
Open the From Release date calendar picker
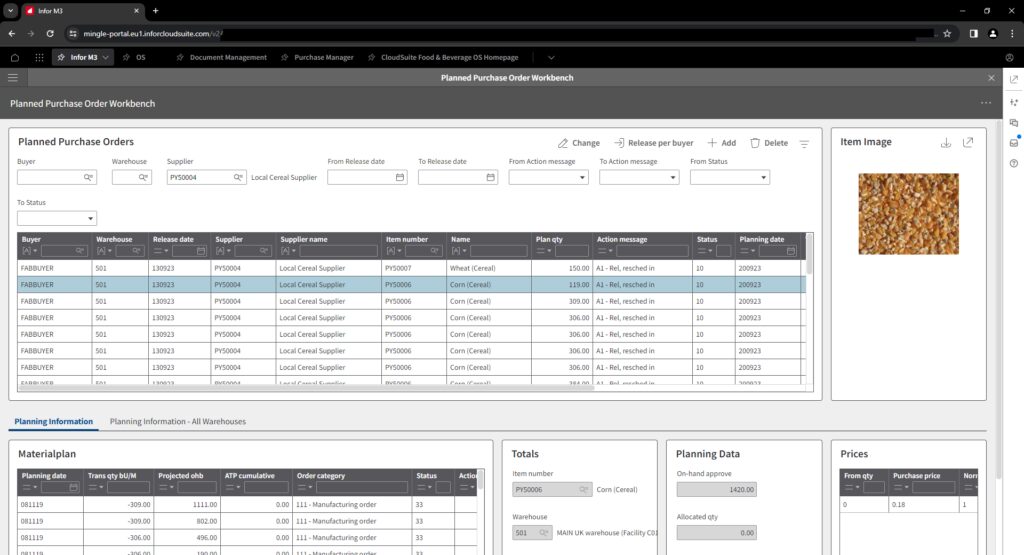(400, 177)
